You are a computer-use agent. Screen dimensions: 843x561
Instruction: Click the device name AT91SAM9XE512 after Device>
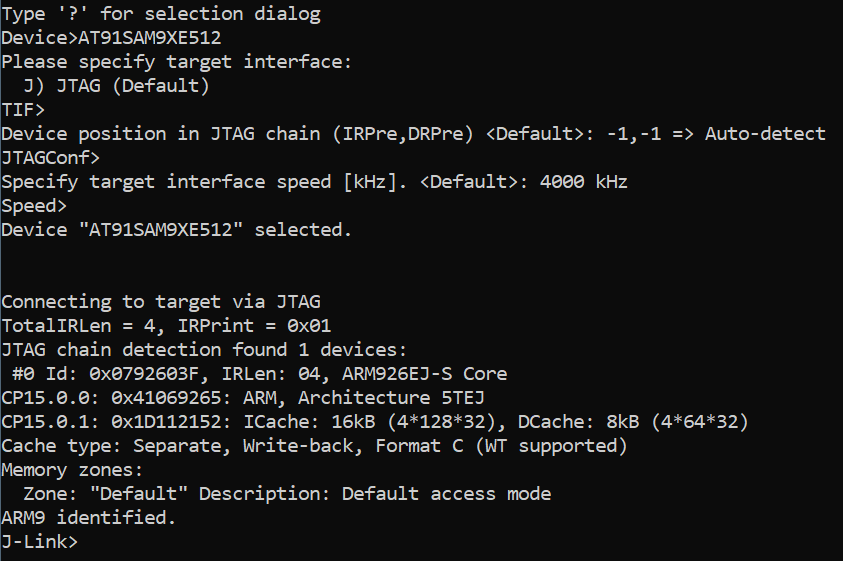pos(149,38)
